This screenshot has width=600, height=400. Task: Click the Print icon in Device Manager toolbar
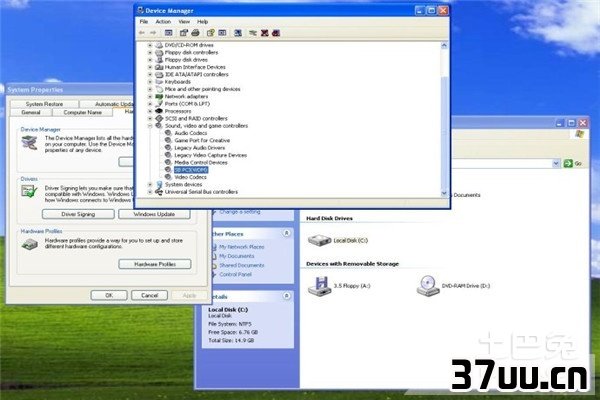196,33
